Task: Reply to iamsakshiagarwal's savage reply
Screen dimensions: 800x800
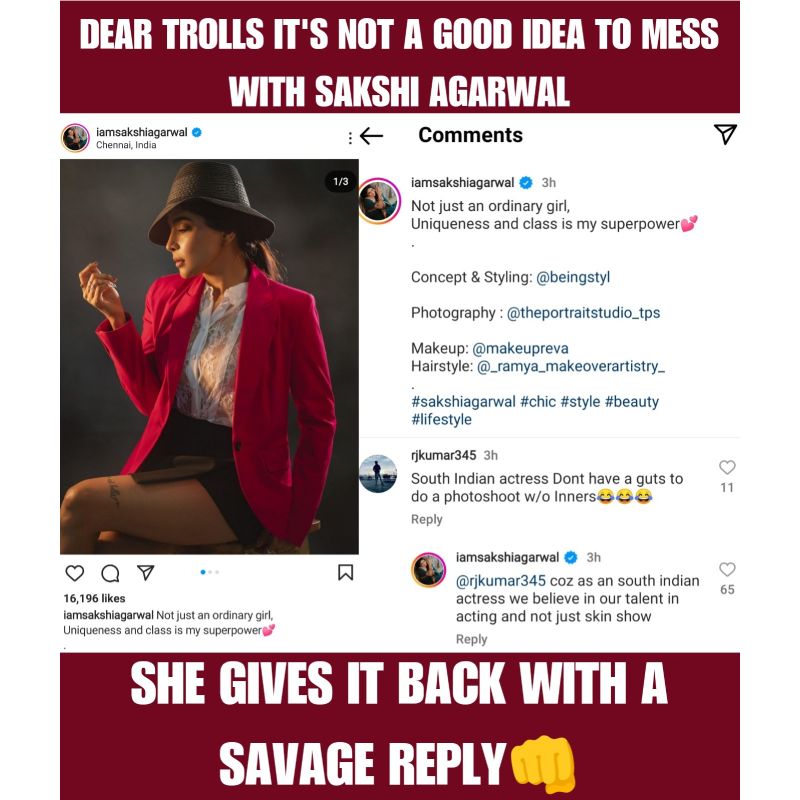Action: [471, 639]
